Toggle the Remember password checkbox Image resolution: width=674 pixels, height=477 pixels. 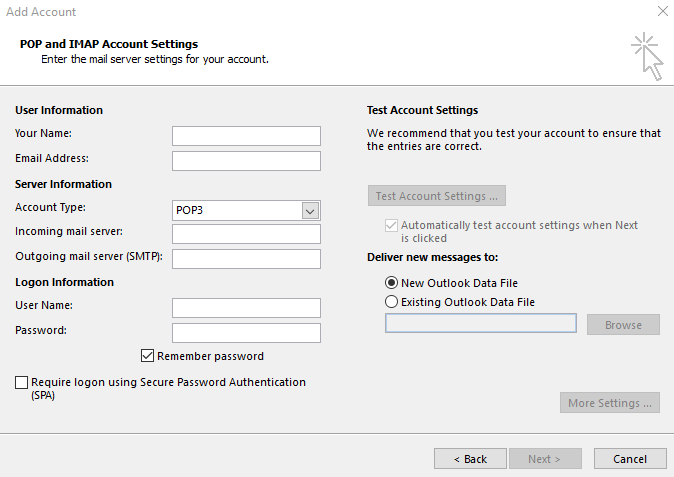click(x=148, y=356)
